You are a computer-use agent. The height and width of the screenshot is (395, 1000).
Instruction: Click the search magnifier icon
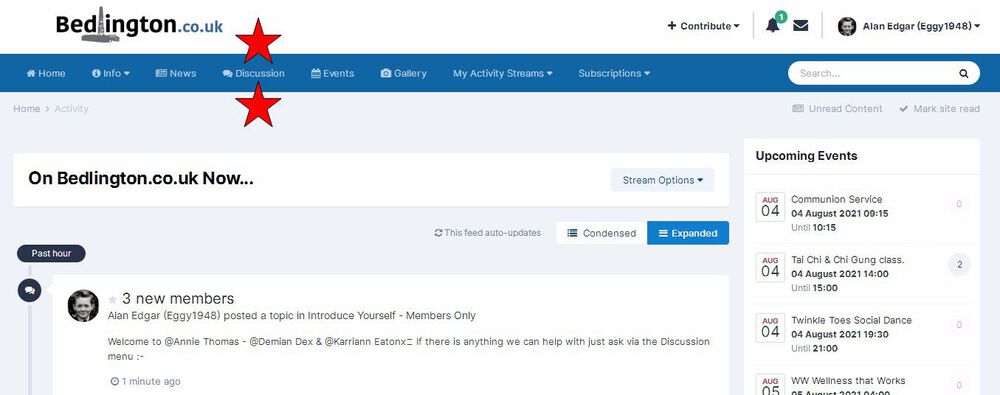964,73
